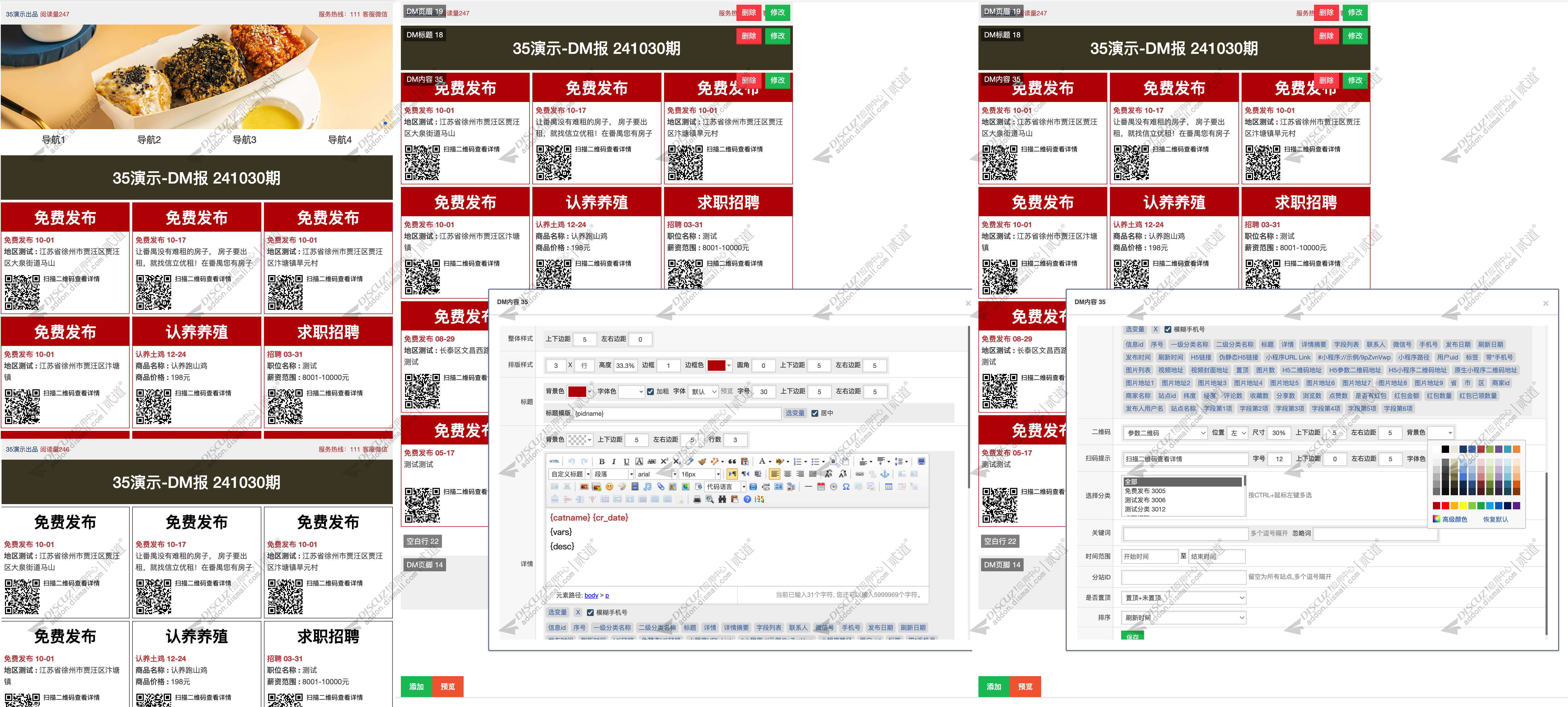Apply underline in the rich text editor

(x=627, y=461)
